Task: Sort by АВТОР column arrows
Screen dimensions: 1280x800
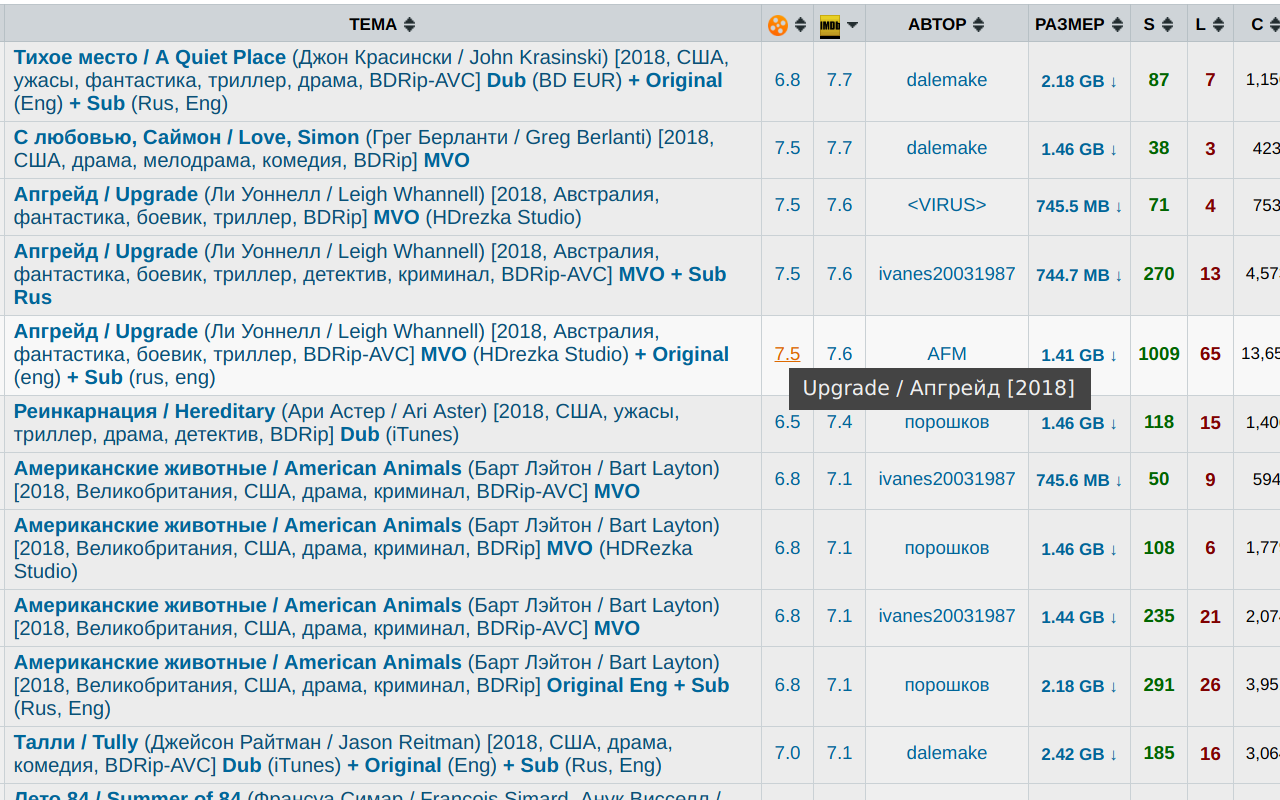Action: tap(978, 25)
